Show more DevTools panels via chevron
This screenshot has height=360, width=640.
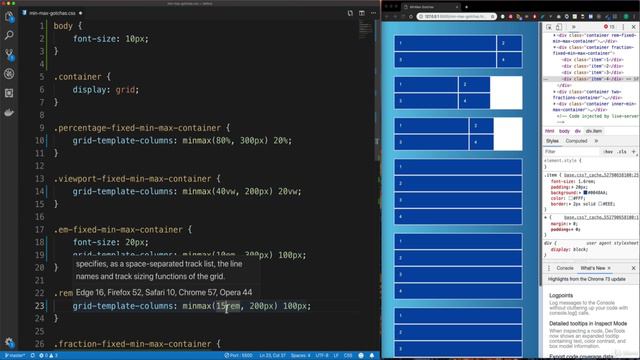pos(573,27)
